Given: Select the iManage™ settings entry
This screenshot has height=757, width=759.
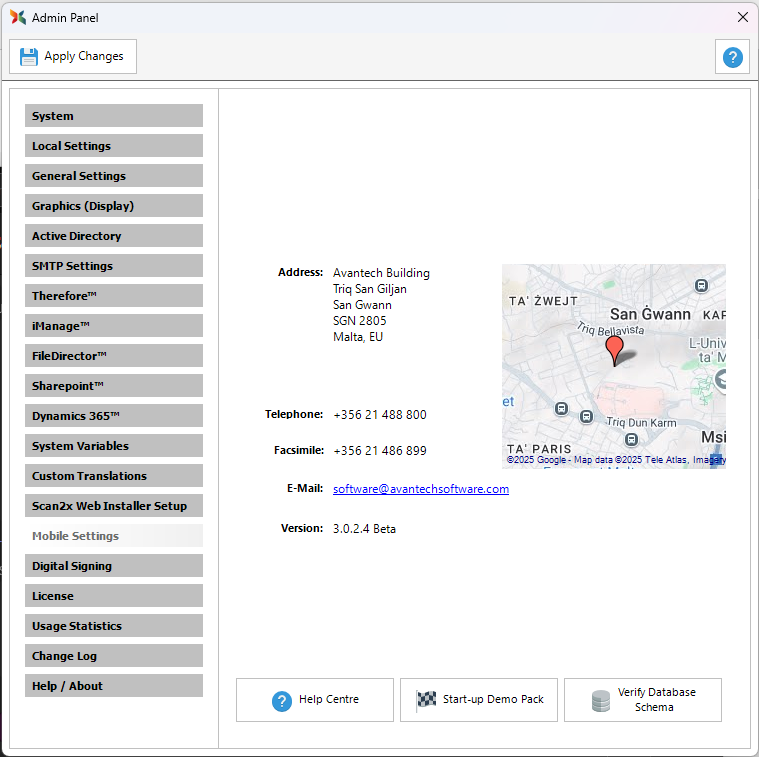Looking at the screenshot, I should 114,326.
